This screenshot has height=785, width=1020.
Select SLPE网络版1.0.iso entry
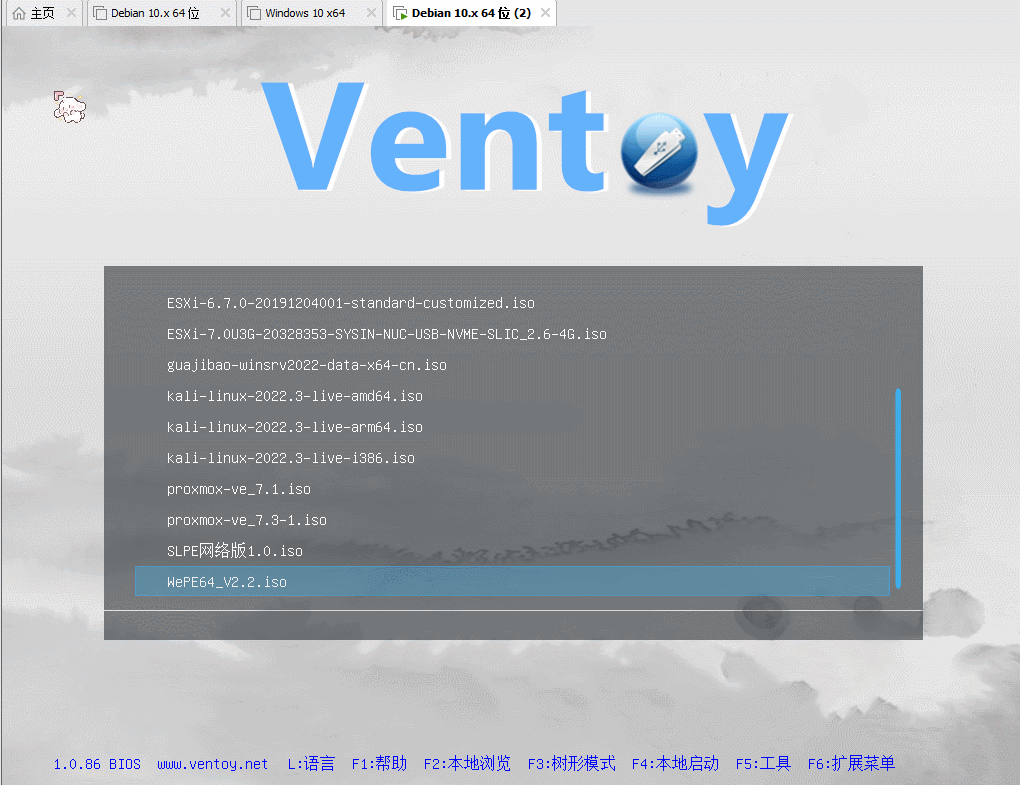point(512,552)
